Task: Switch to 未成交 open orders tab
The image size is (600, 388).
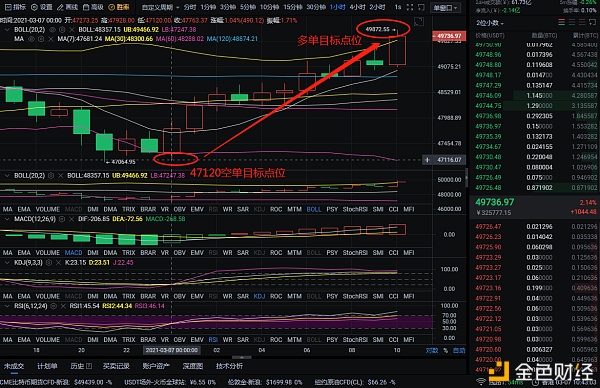Action: (14, 366)
